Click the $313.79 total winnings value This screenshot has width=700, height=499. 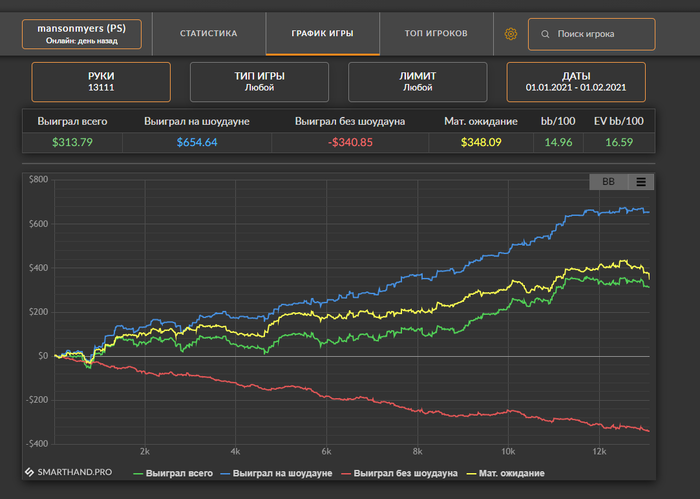tap(72, 142)
